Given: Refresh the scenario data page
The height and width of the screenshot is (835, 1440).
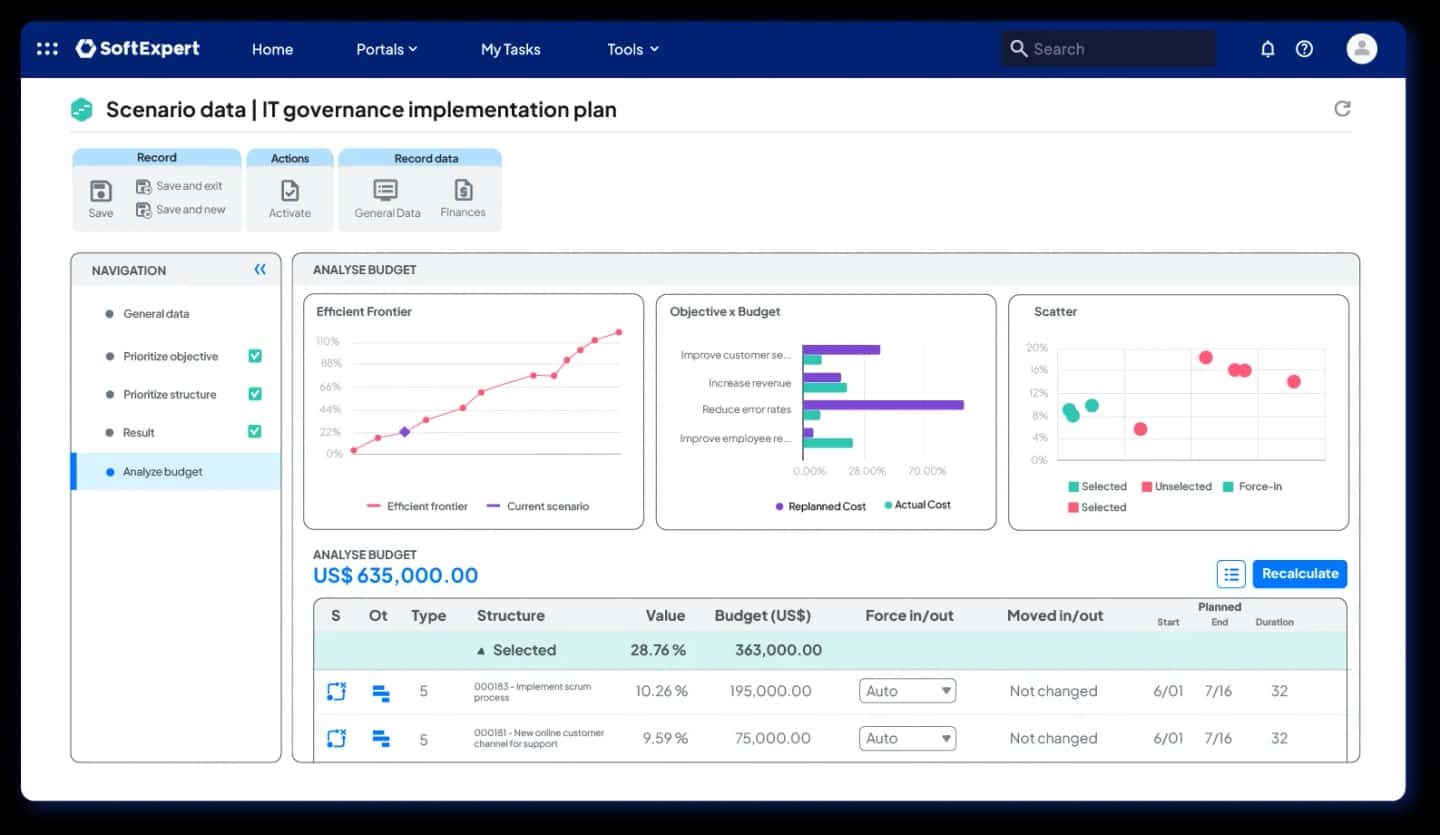Looking at the screenshot, I should [x=1342, y=108].
